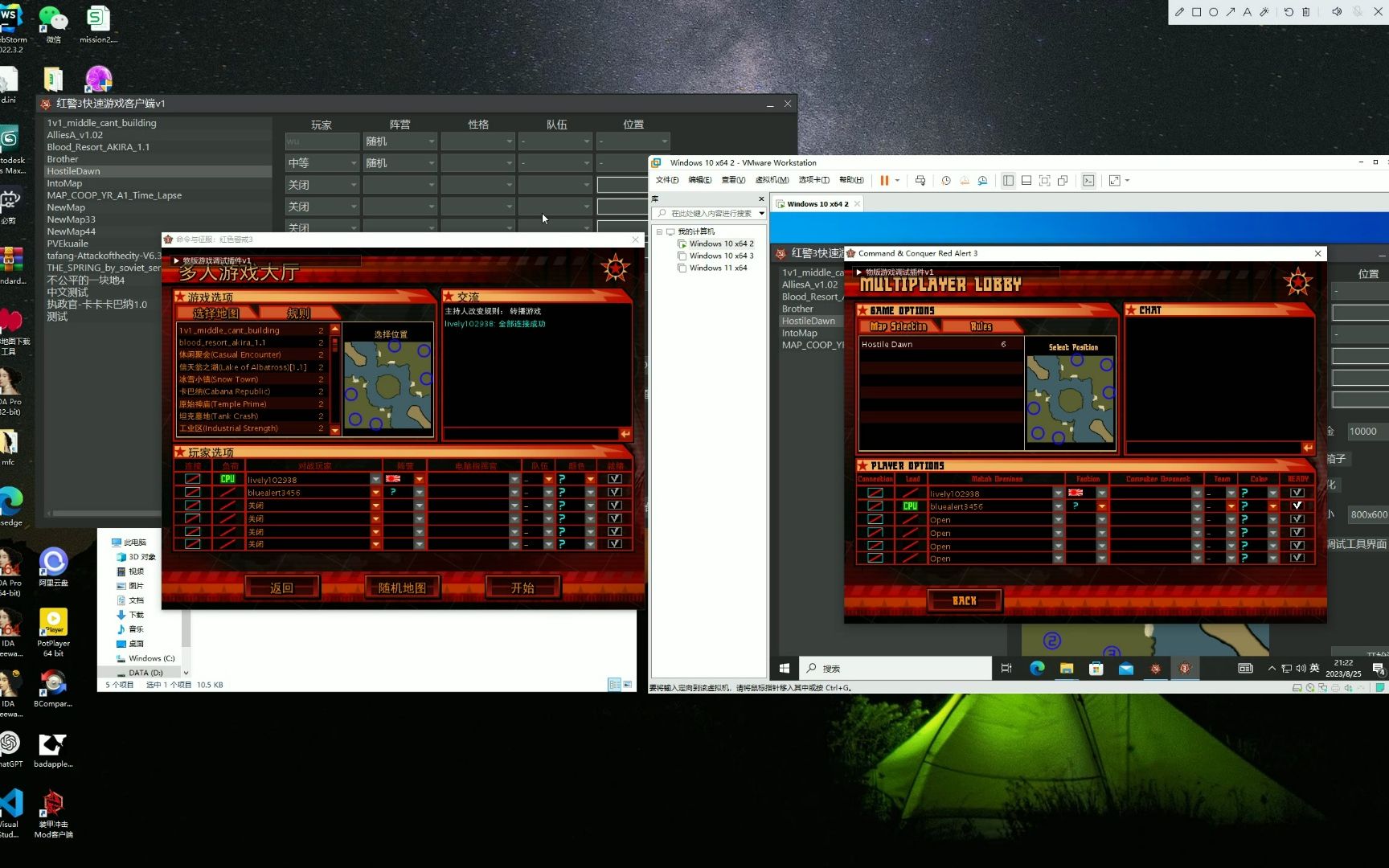Click the undo arrow in annotation toolbar

(x=1289, y=12)
